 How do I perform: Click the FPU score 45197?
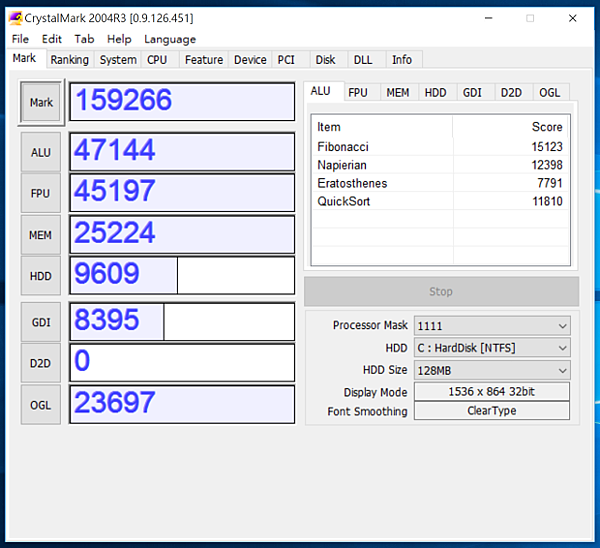[182, 193]
